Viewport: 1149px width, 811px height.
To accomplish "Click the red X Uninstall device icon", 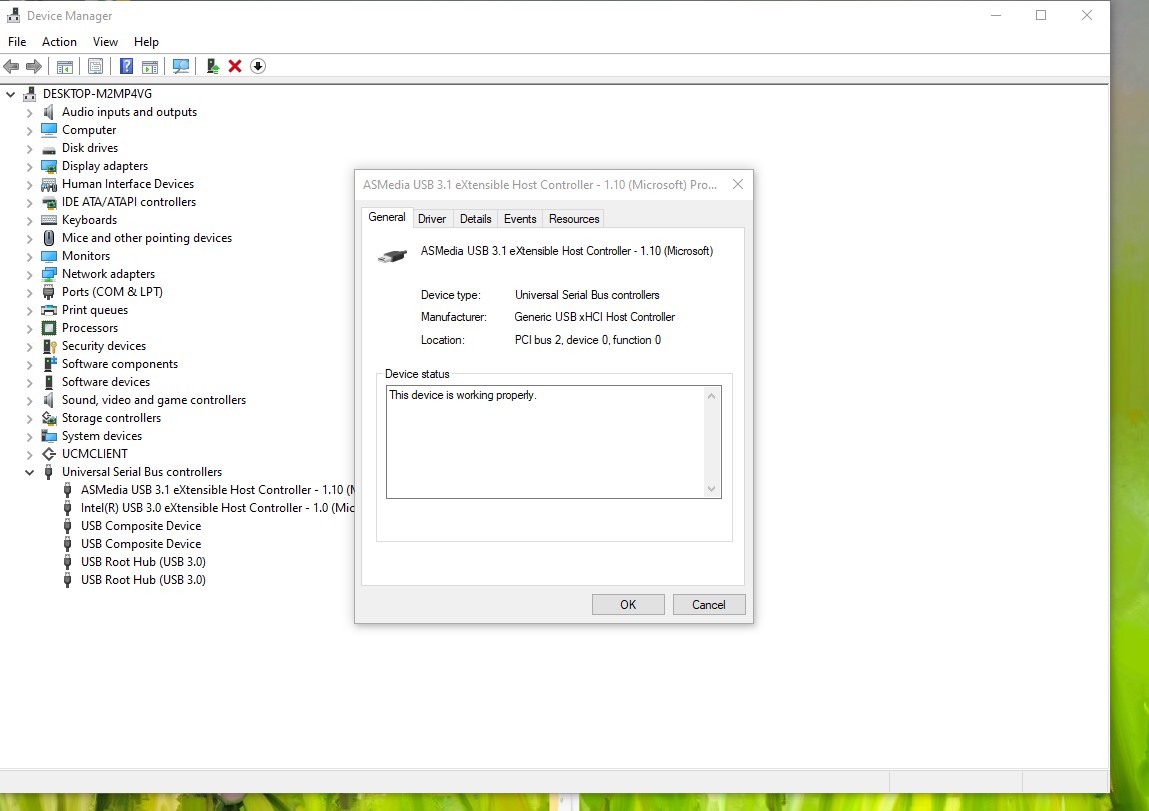I will click(235, 66).
